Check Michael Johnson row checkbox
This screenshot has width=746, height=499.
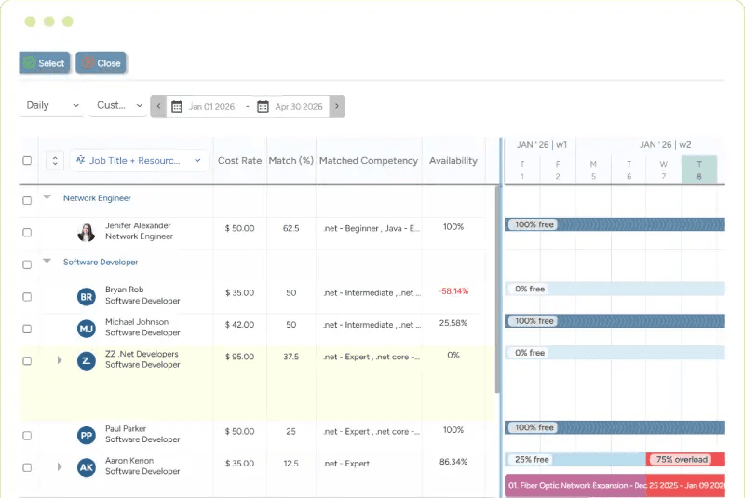(27, 329)
